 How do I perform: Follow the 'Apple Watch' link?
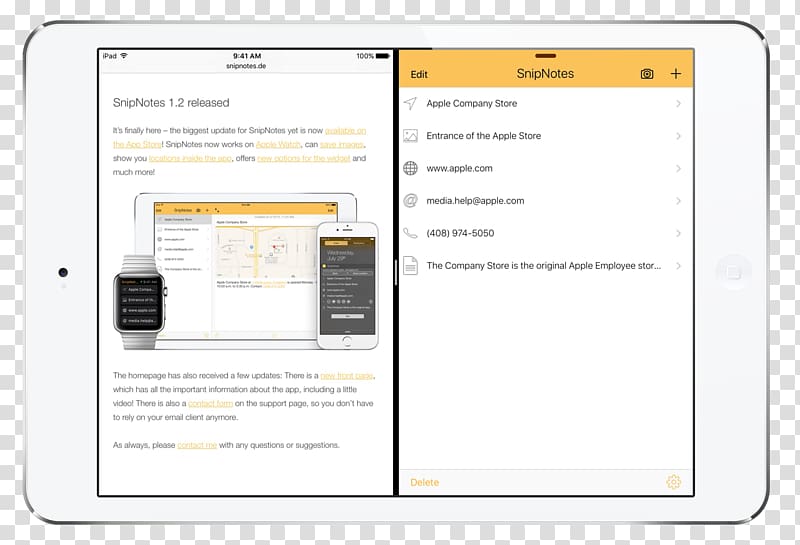click(278, 144)
